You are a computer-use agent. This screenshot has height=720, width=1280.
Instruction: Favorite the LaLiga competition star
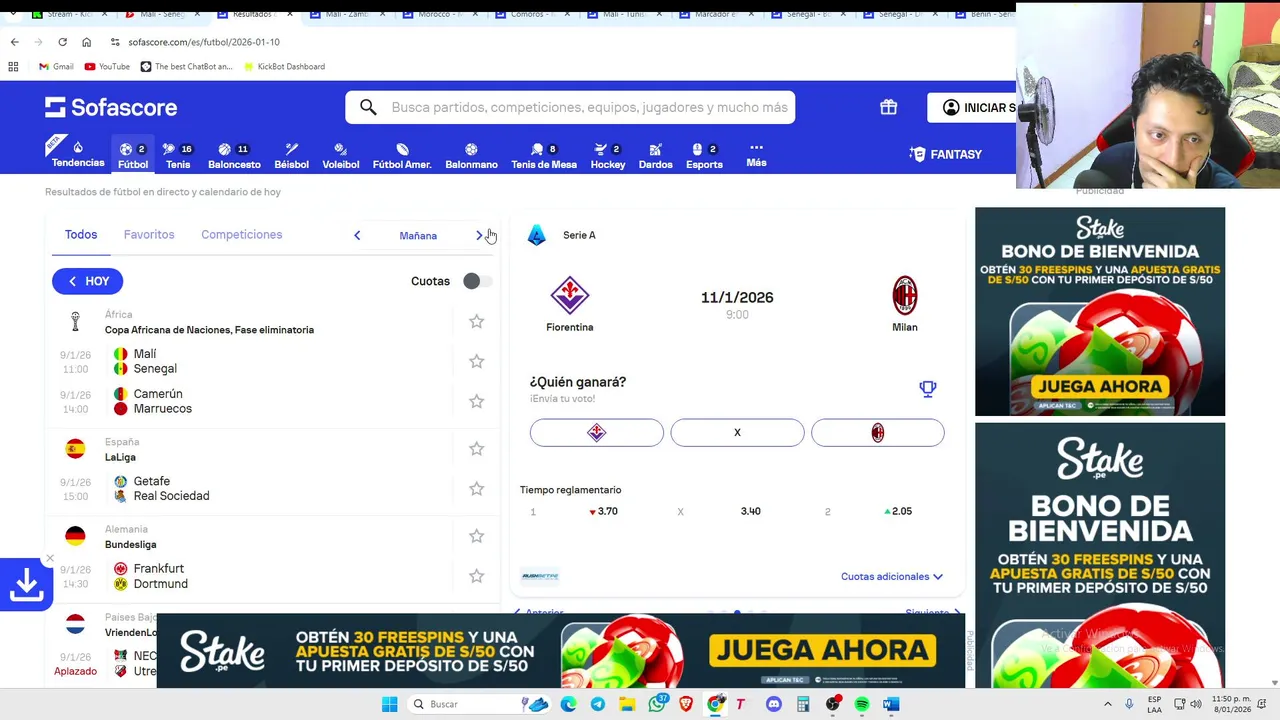point(476,449)
